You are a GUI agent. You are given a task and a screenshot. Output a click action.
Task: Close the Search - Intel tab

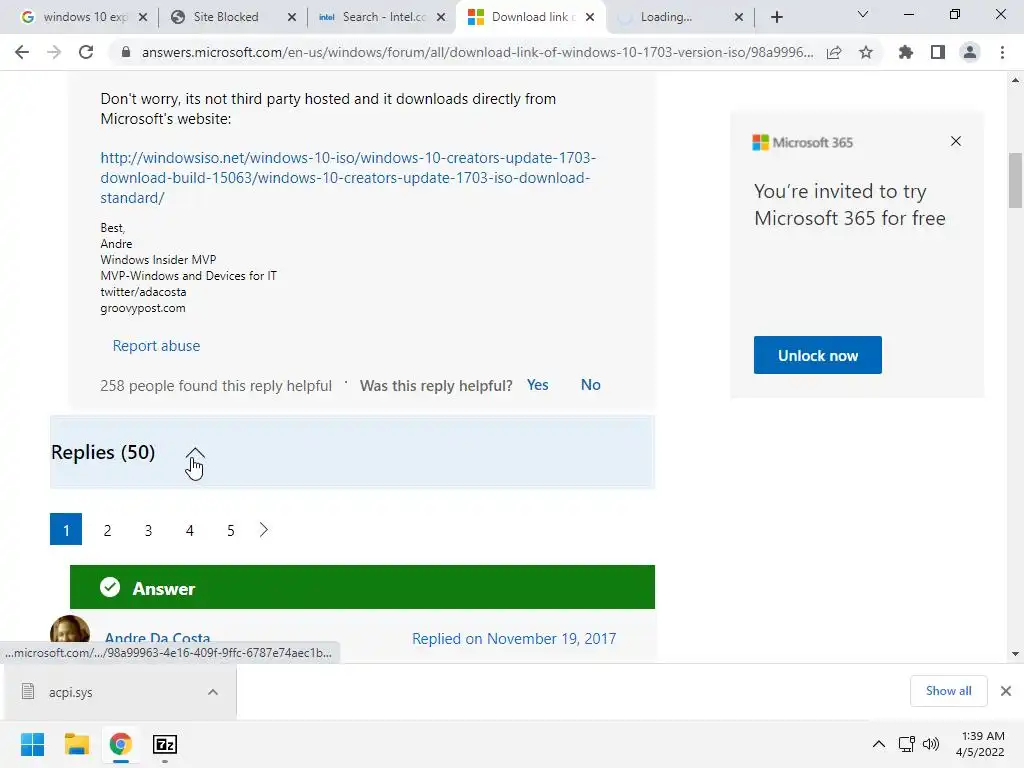tap(441, 17)
